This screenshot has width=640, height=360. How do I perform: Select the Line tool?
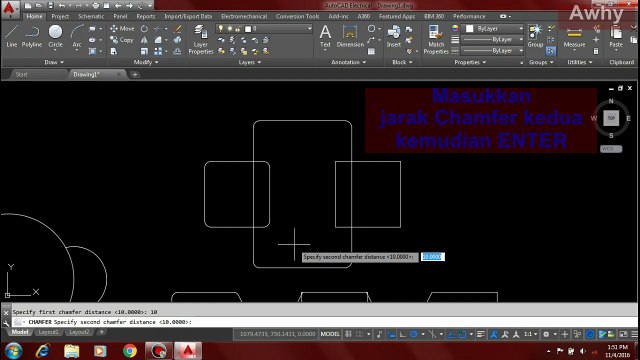(x=12, y=36)
